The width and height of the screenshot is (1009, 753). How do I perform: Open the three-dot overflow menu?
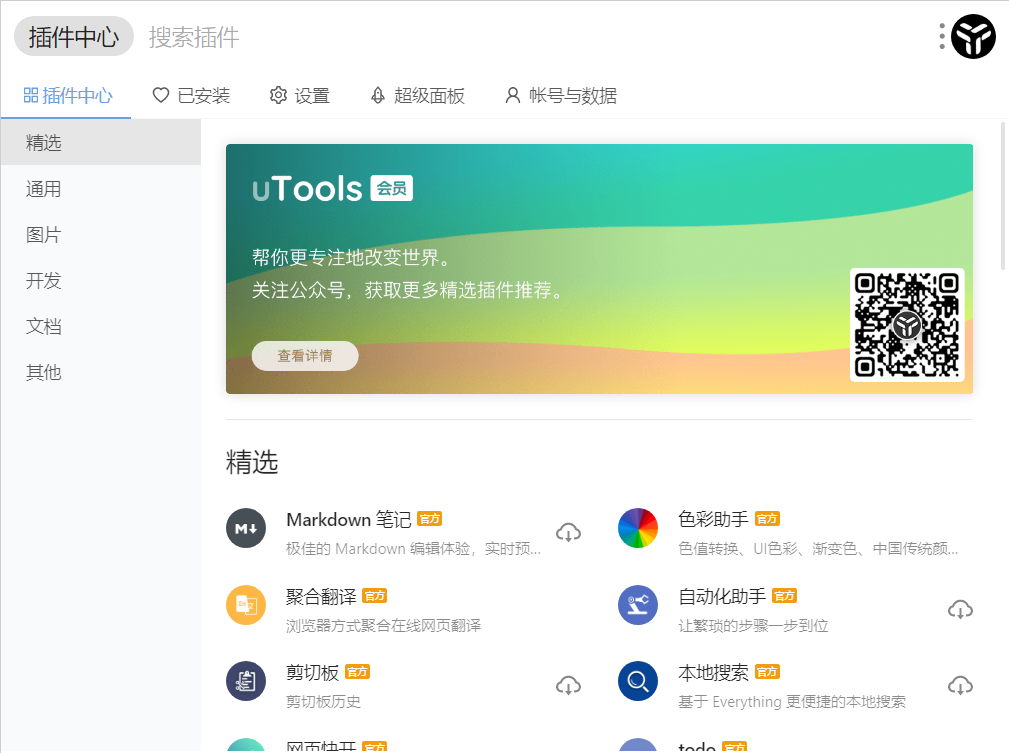pos(941,36)
